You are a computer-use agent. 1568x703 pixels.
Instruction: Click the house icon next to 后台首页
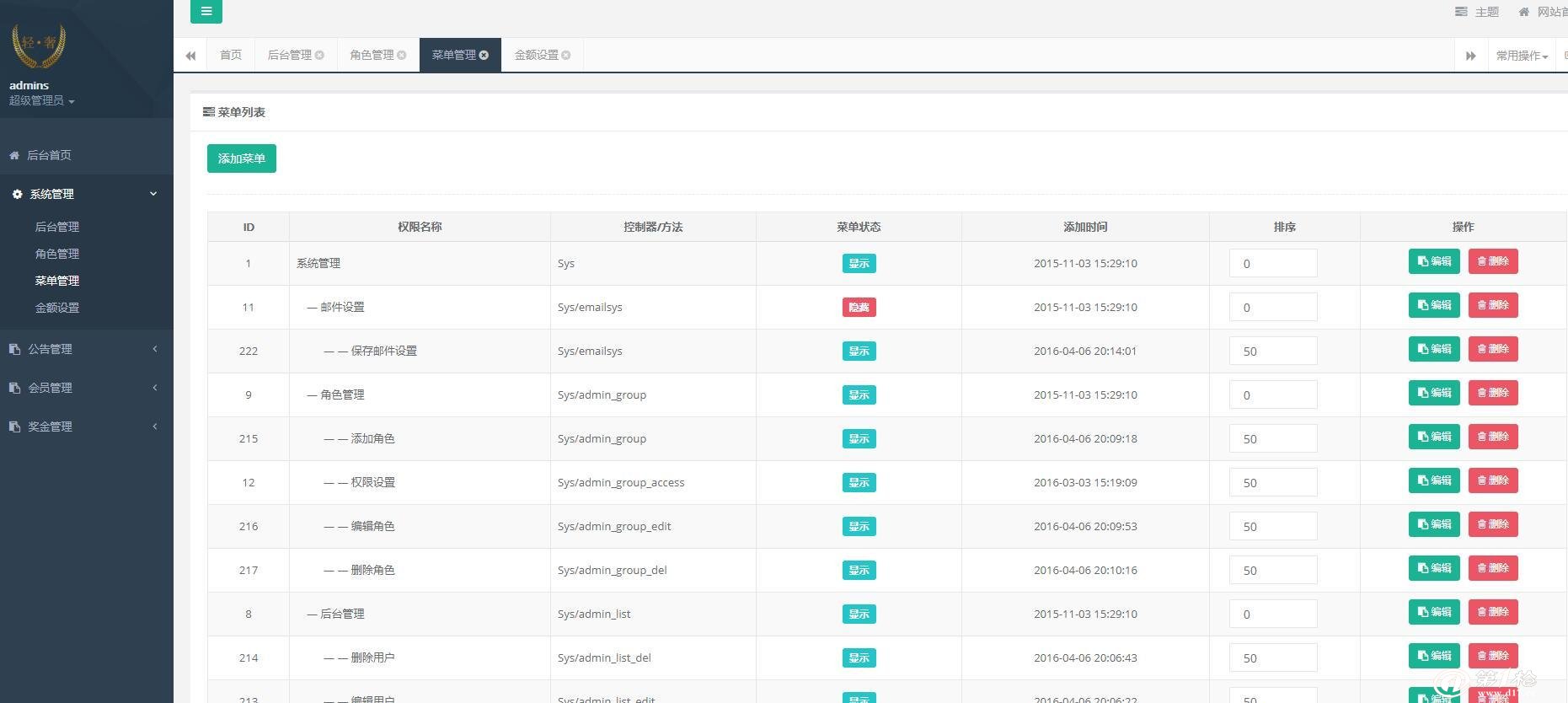14,155
